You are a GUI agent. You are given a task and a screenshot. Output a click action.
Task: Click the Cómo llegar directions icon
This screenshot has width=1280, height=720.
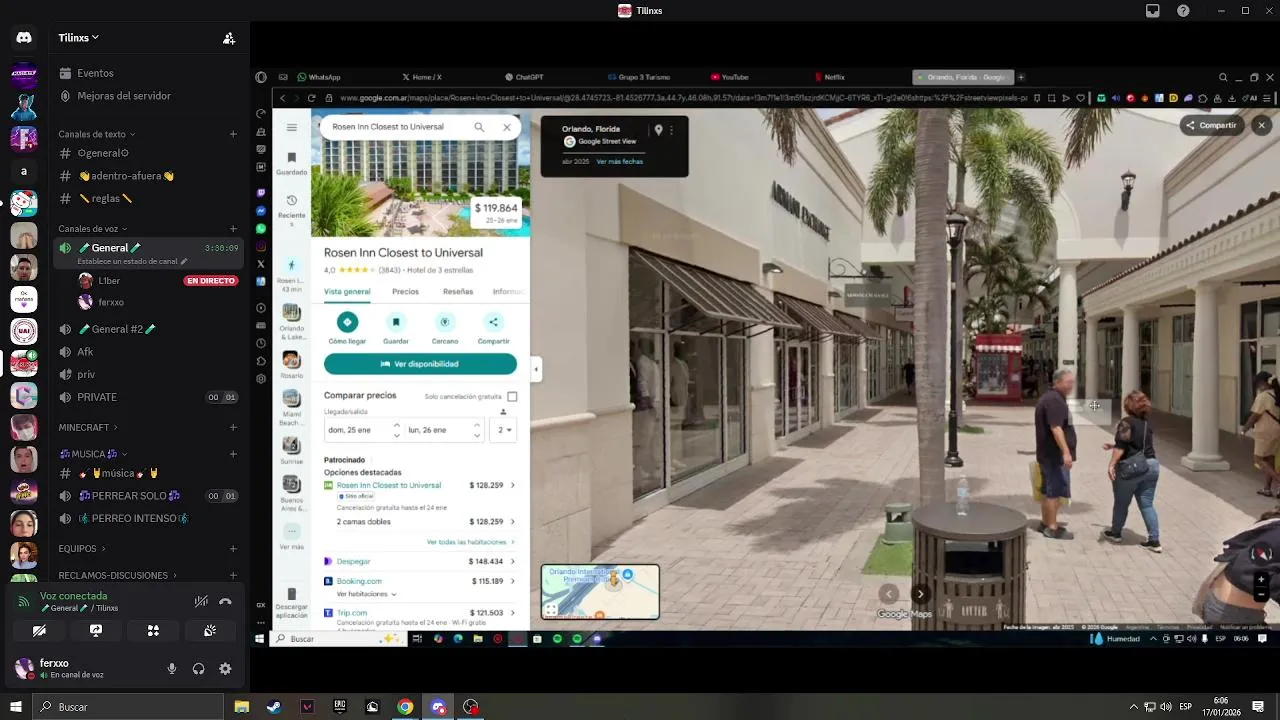(347, 322)
